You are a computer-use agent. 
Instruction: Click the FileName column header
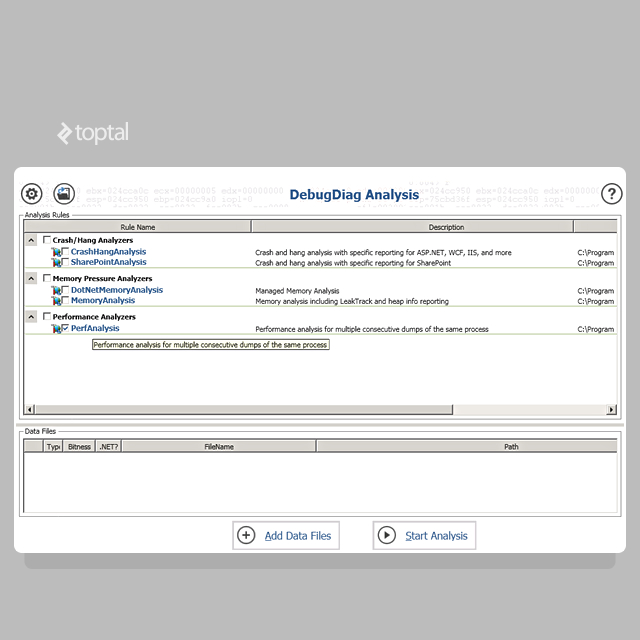(219, 447)
